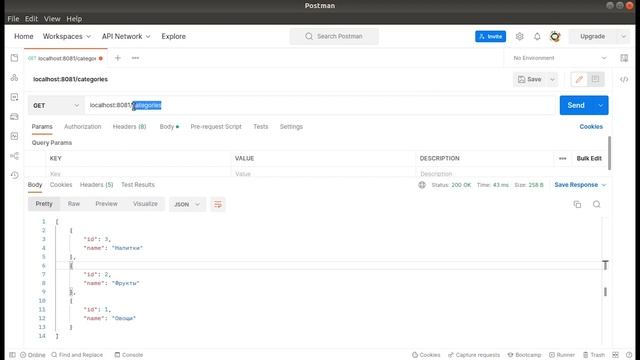Open query params column options three-dots
This screenshot has width=640, height=360.
[562, 158]
